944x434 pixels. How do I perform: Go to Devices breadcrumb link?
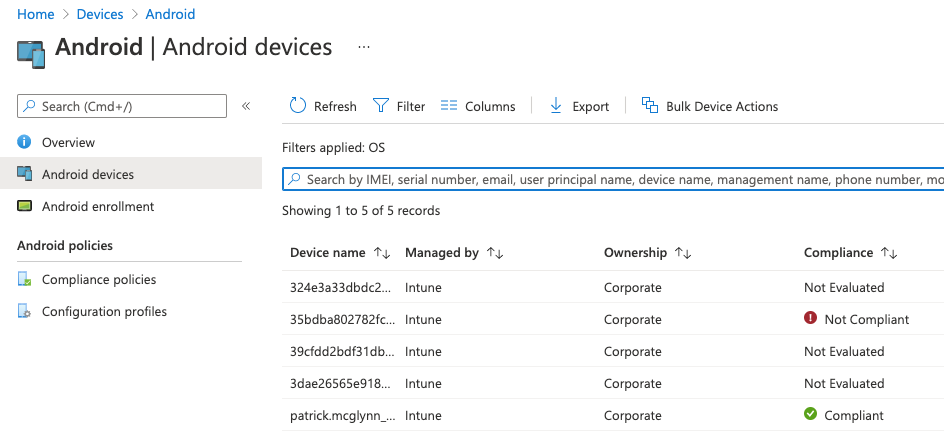[100, 14]
